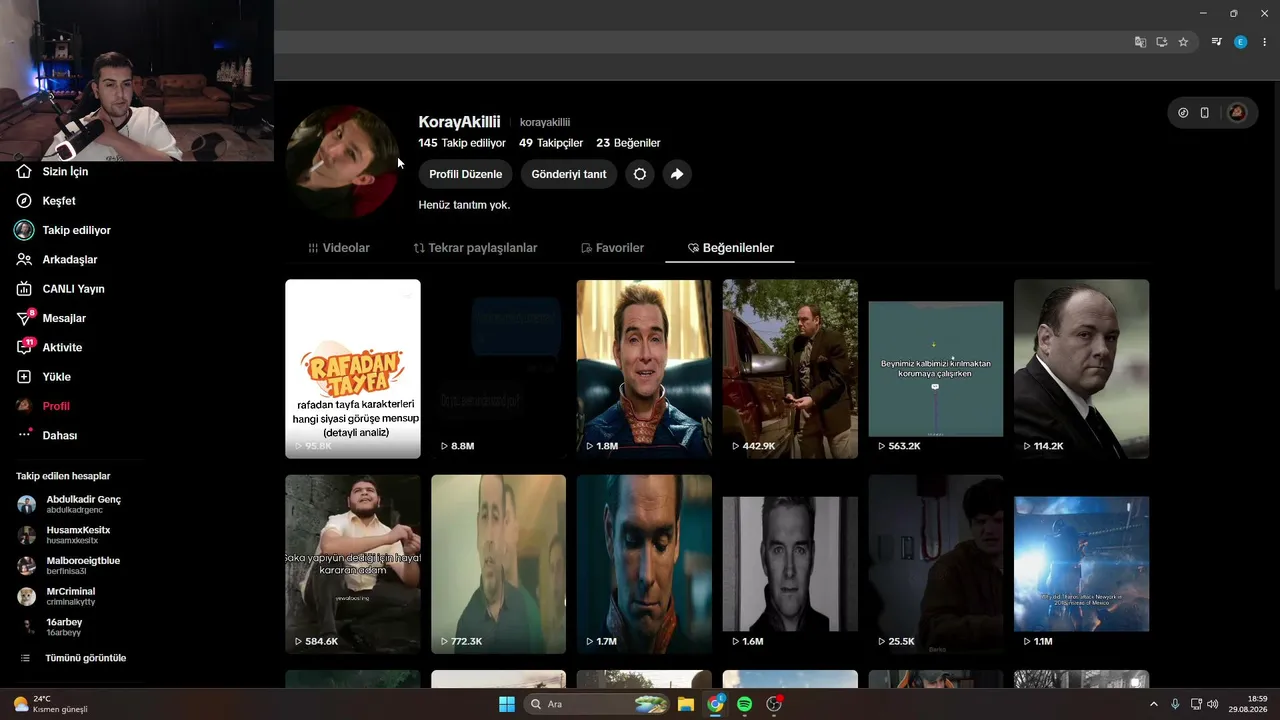The height and width of the screenshot is (720, 1280).
Task: Click the profile settings gear icon
Action: [640, 174]
